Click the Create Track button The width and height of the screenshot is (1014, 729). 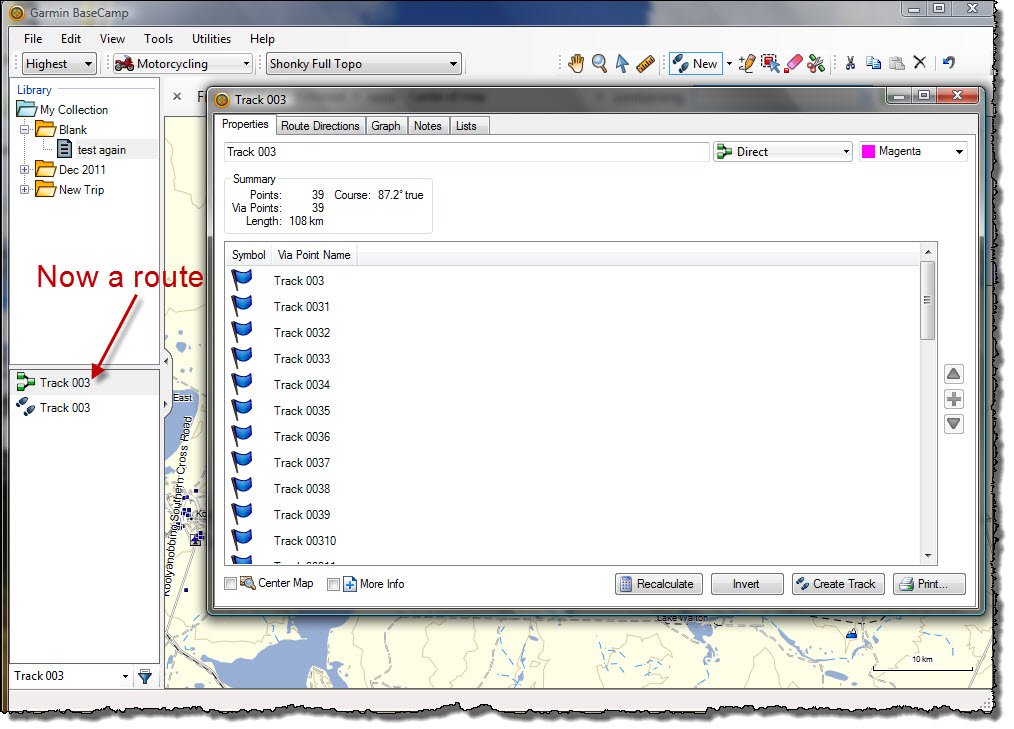(x=839, y=584)
